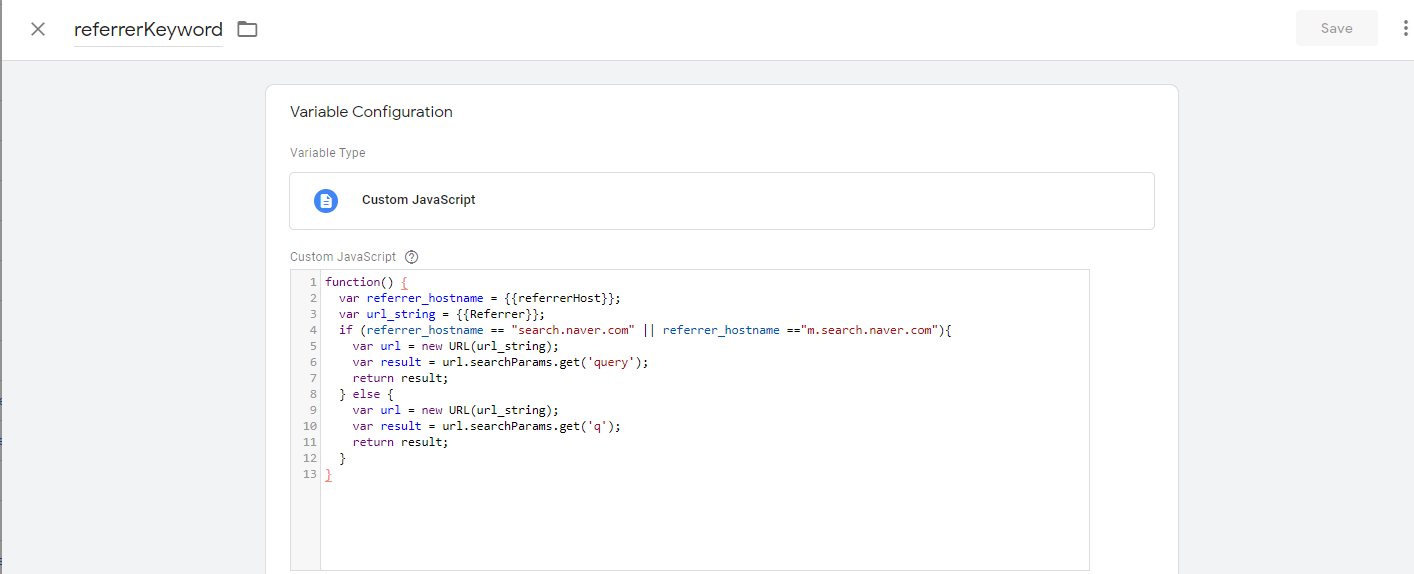Viewport: 1414px width, 574px height.
Task: Click line number 13 in the gutter
Action: pos(310,474)
